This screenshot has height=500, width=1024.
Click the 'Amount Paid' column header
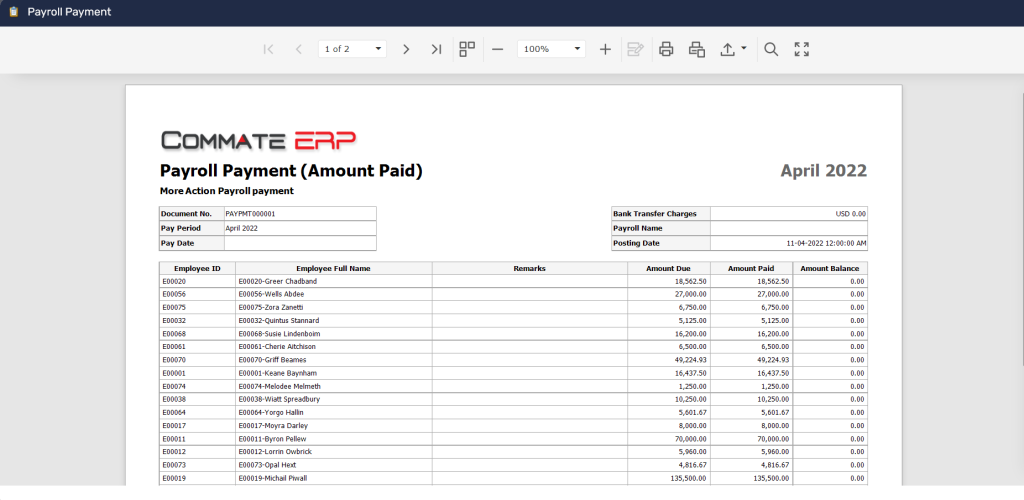[751, 268]
